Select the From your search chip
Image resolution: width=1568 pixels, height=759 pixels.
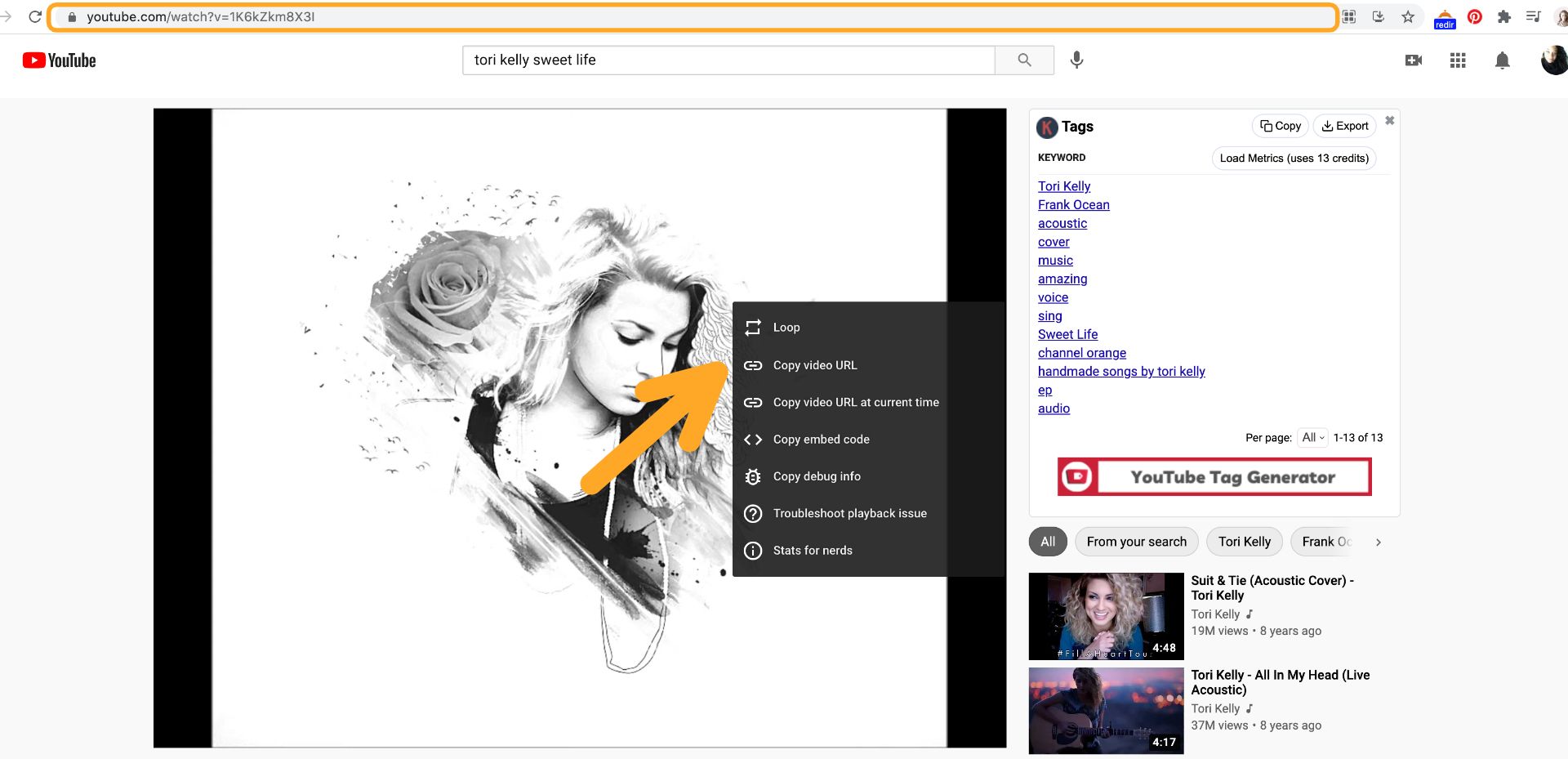(1136, 542)
